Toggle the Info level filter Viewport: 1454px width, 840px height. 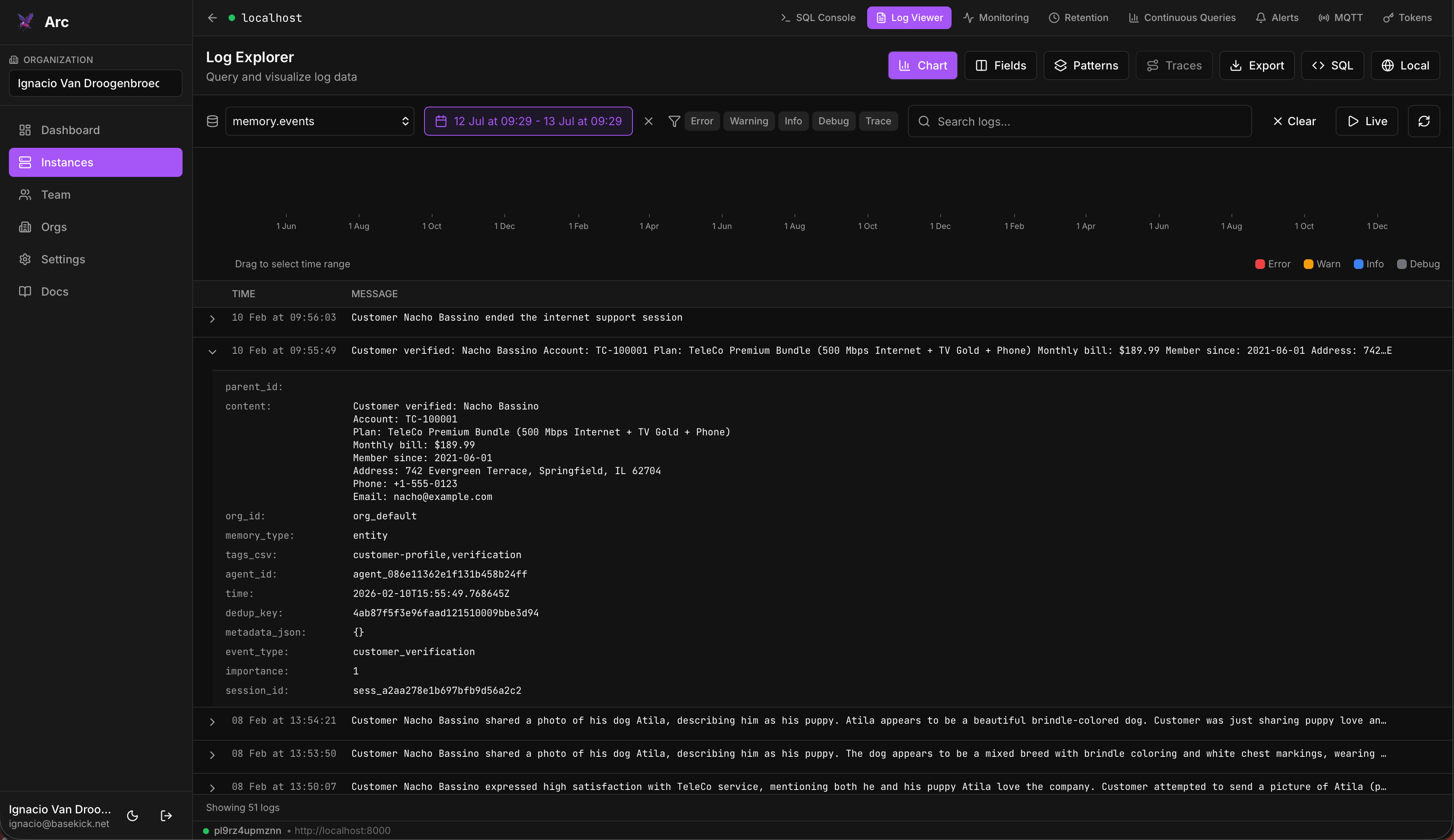point(793,121)
